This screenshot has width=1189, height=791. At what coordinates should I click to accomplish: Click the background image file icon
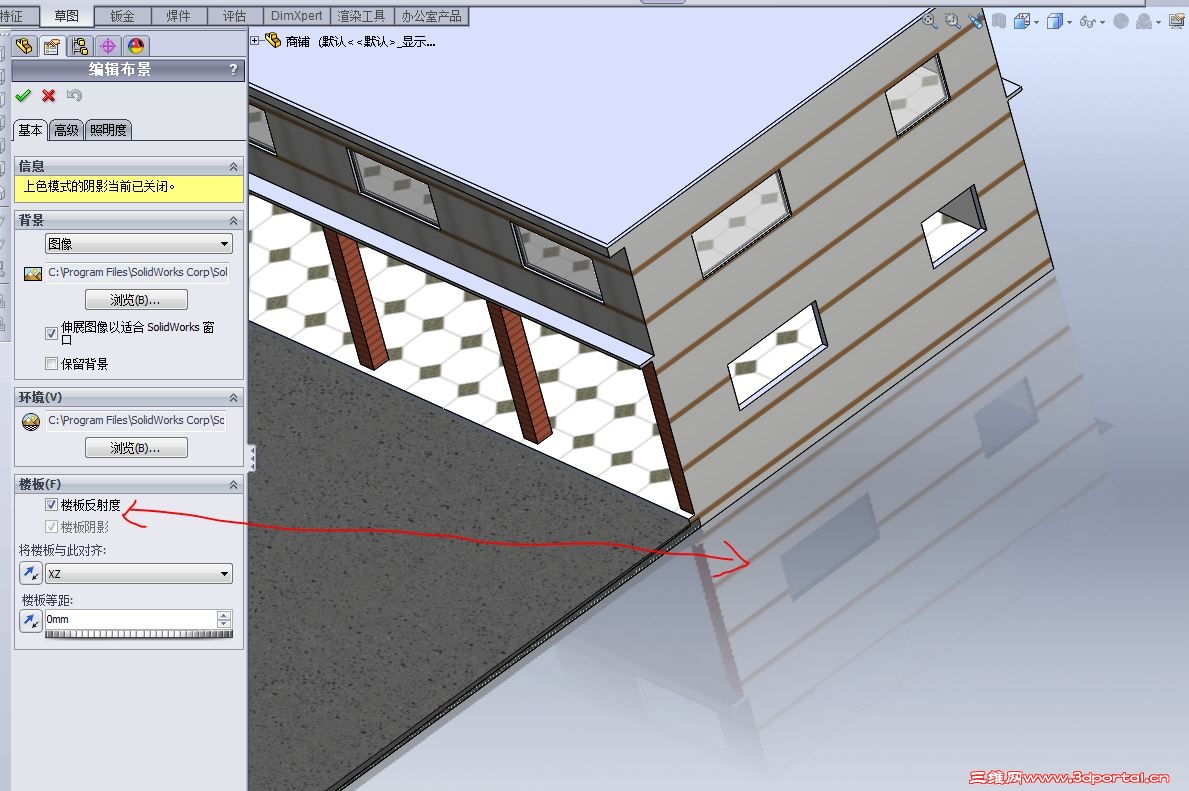click(x=33, y=274)
